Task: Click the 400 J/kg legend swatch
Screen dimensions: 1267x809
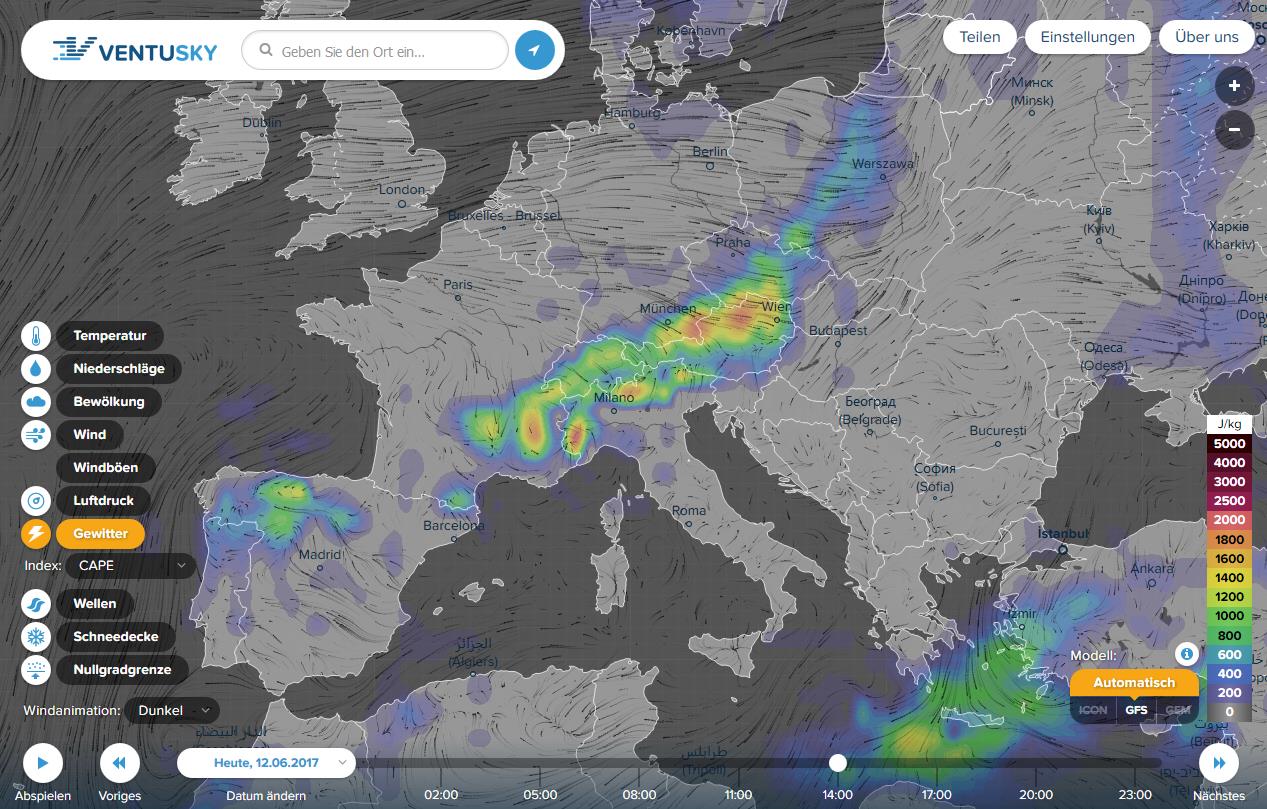Action: (x=1229, y=674)
